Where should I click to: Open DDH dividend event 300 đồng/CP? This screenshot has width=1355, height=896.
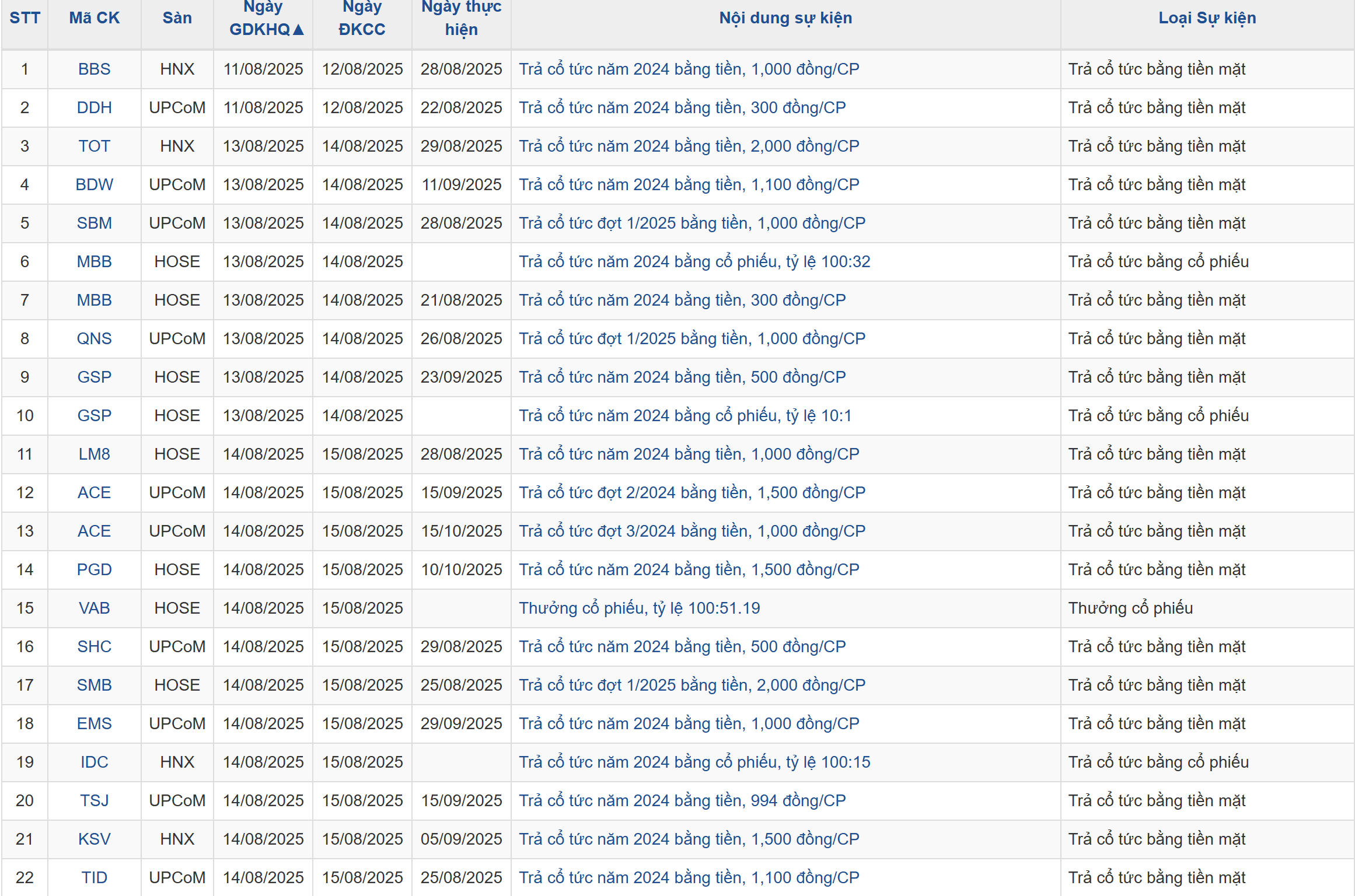(682, 108)
